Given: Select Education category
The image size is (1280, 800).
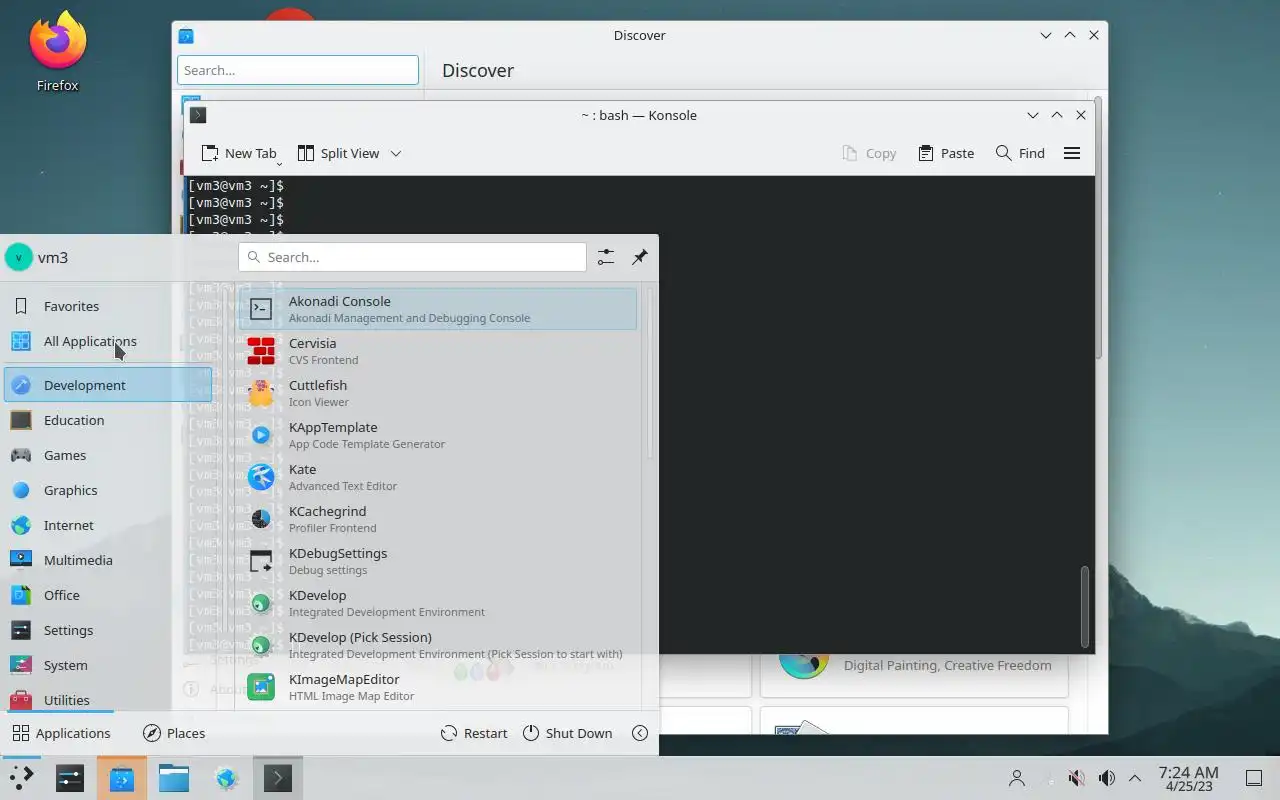Looking at the screenshot, I should (107, 420).
